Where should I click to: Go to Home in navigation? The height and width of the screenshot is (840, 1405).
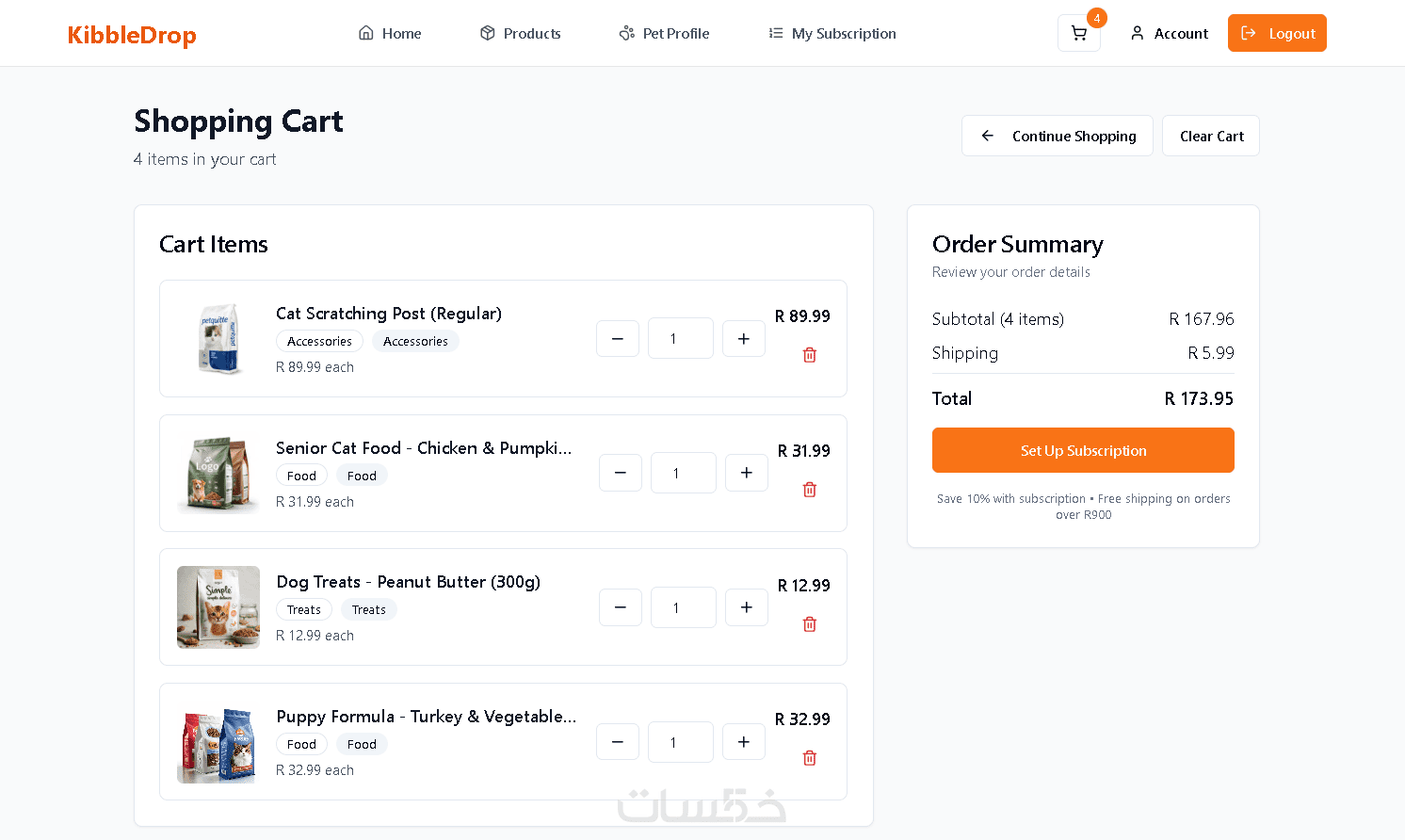(391, 34)
